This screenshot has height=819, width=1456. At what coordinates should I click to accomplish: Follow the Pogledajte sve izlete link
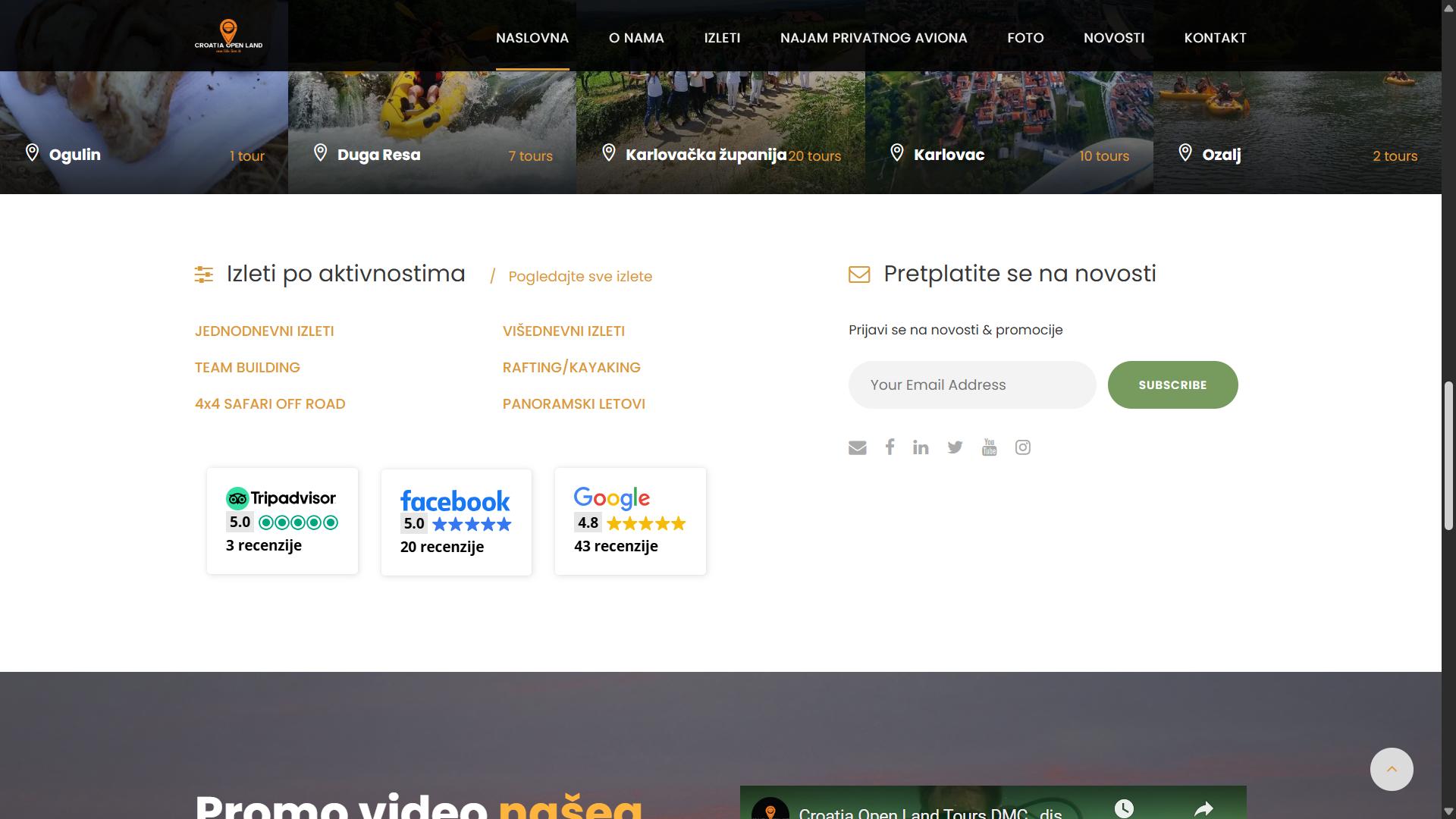tap(580, 277)
